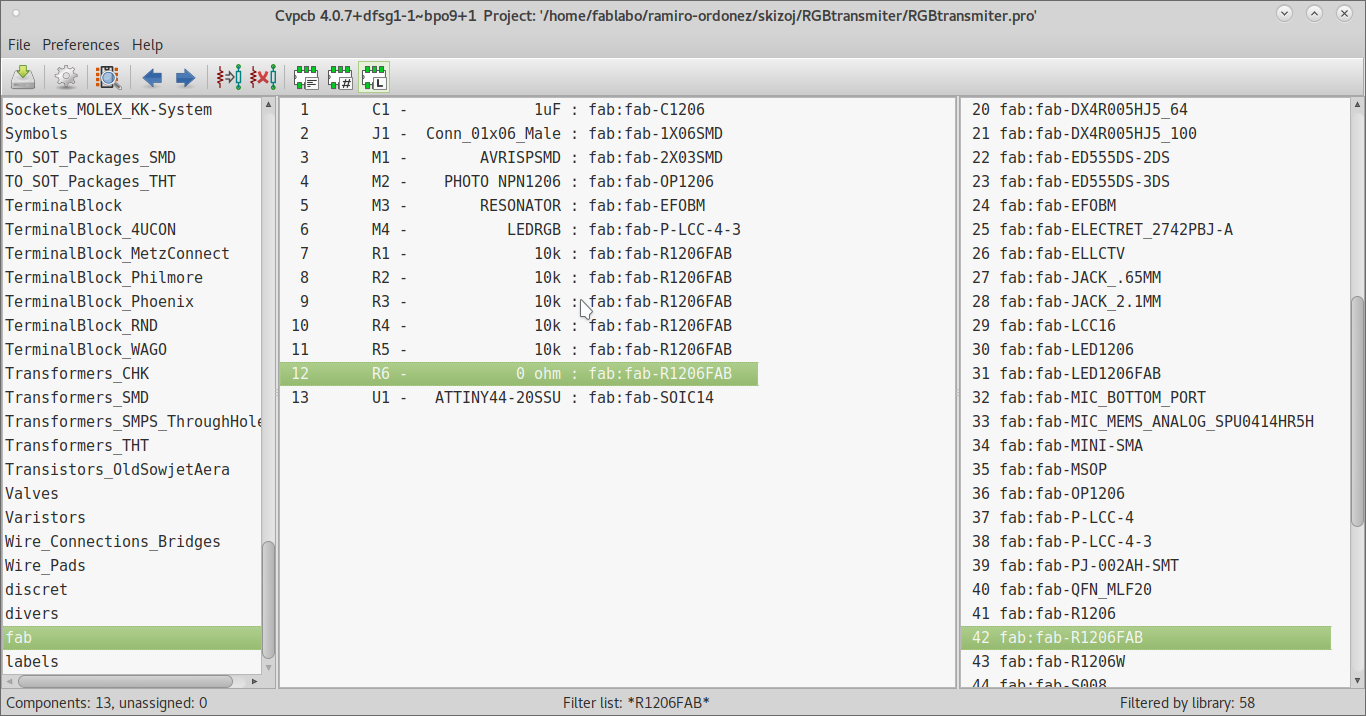
Task: Select Transistors_OldSowjetAera library
Action: (131, 469)
